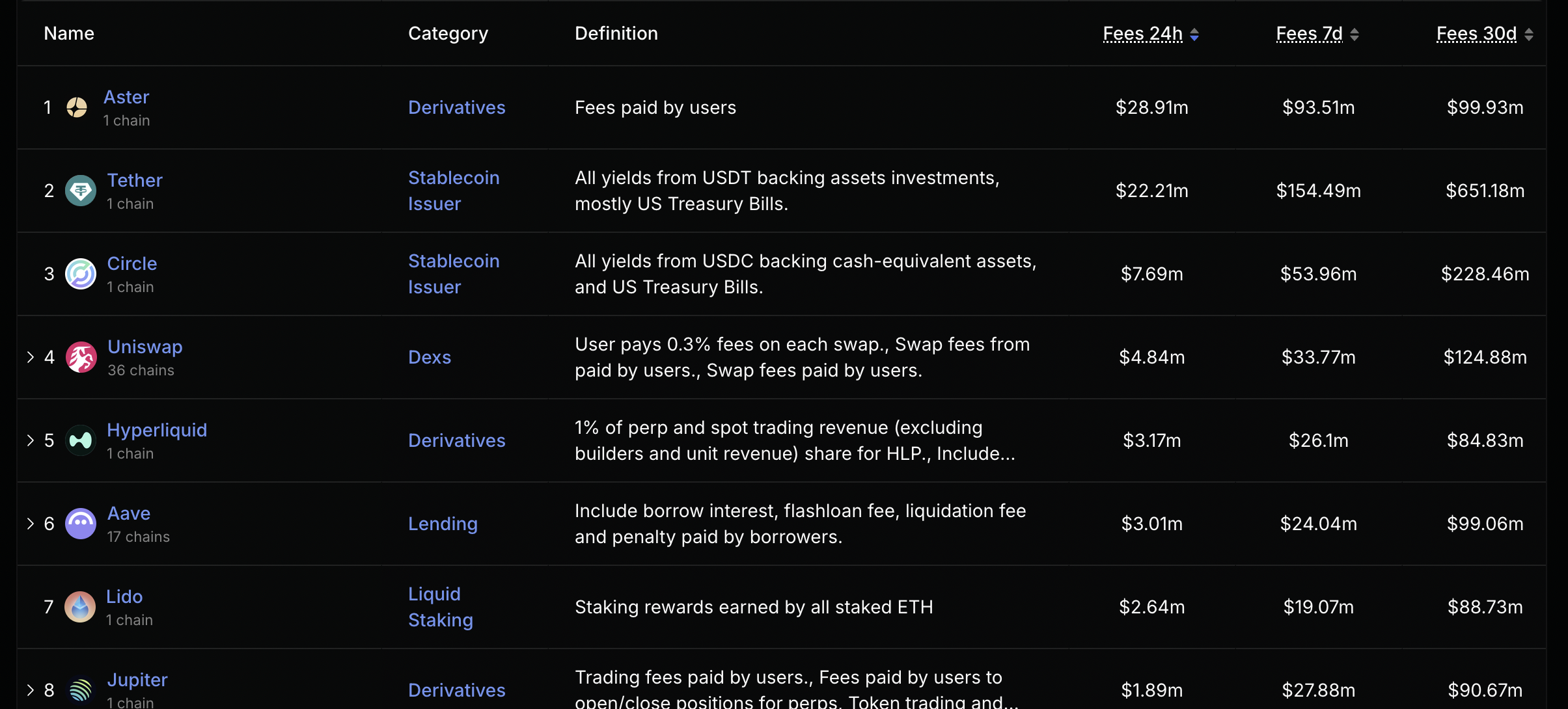The height and width of the screenshot is (709, 1568).
Task: Expand the Jupiter row chevron
Action: click(x=30, y=690)
